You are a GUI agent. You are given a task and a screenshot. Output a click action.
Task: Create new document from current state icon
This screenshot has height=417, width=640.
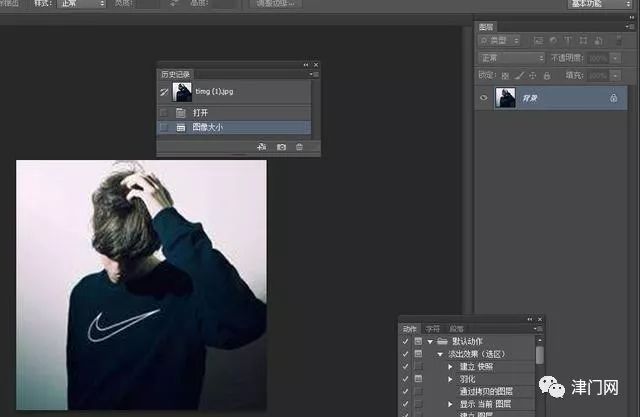pyautogui.click(x=261, y=147)
